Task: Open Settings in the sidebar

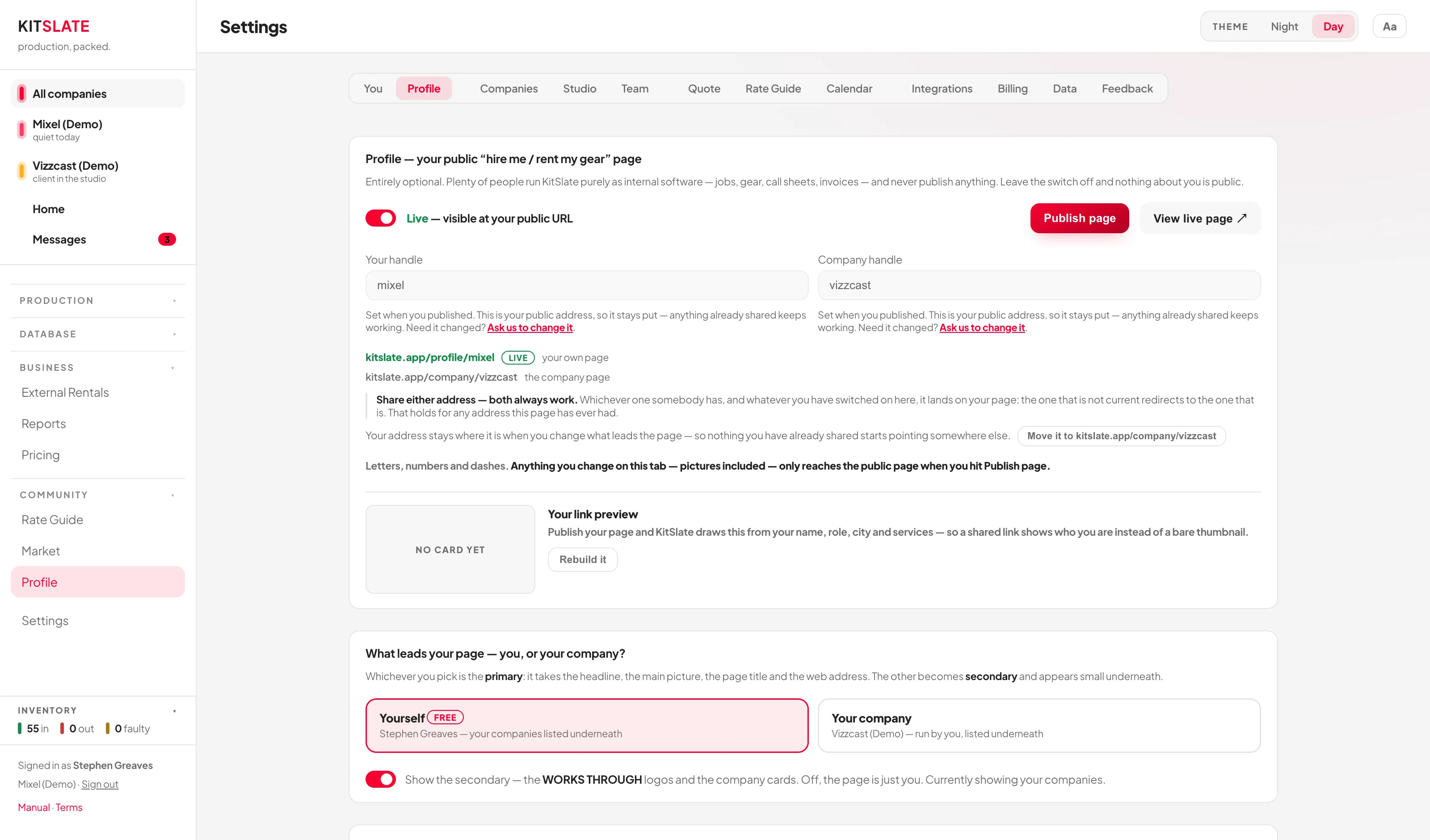Action: (x=97, y=621)
